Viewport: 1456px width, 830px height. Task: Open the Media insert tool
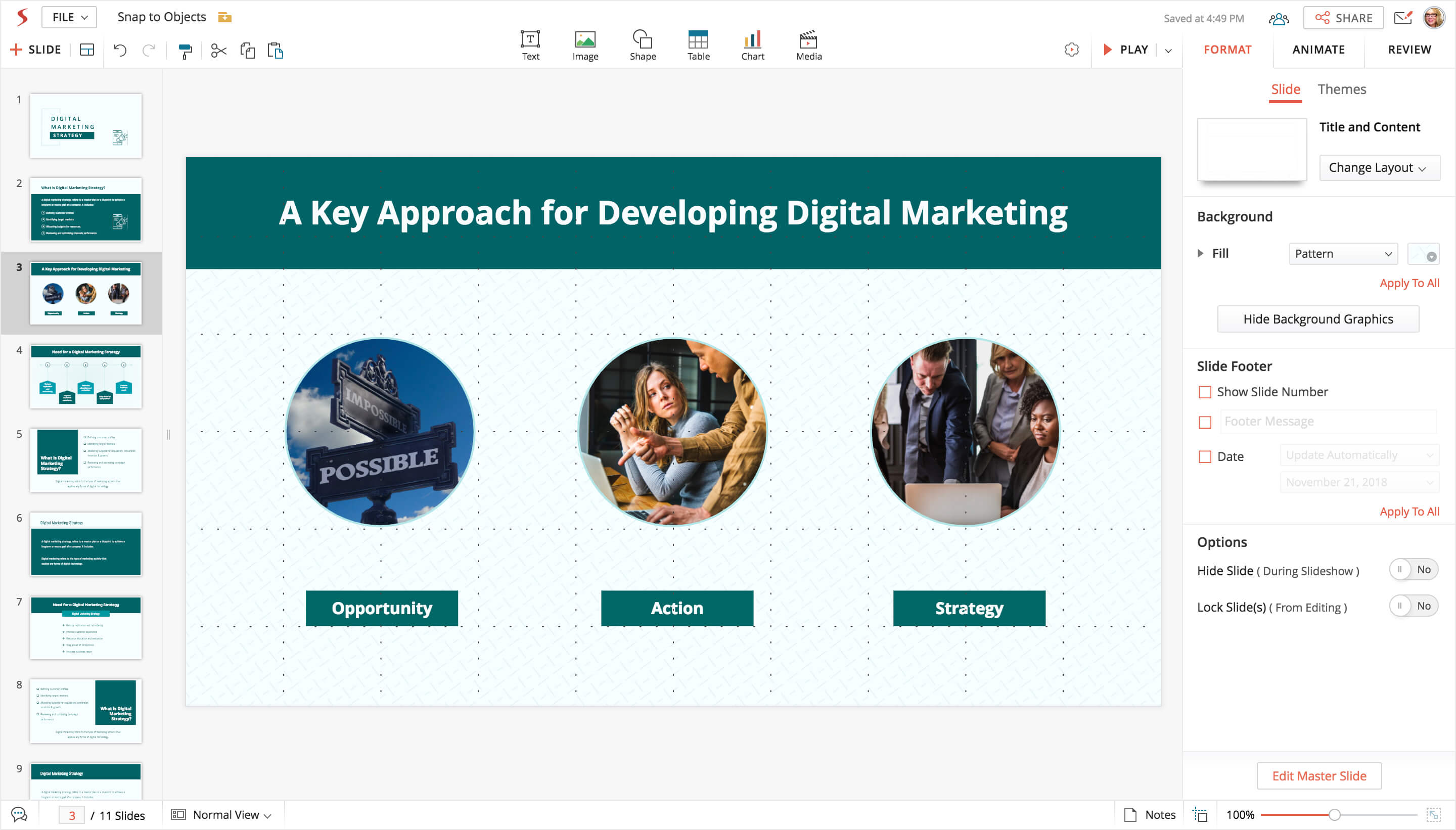[808, 45]
